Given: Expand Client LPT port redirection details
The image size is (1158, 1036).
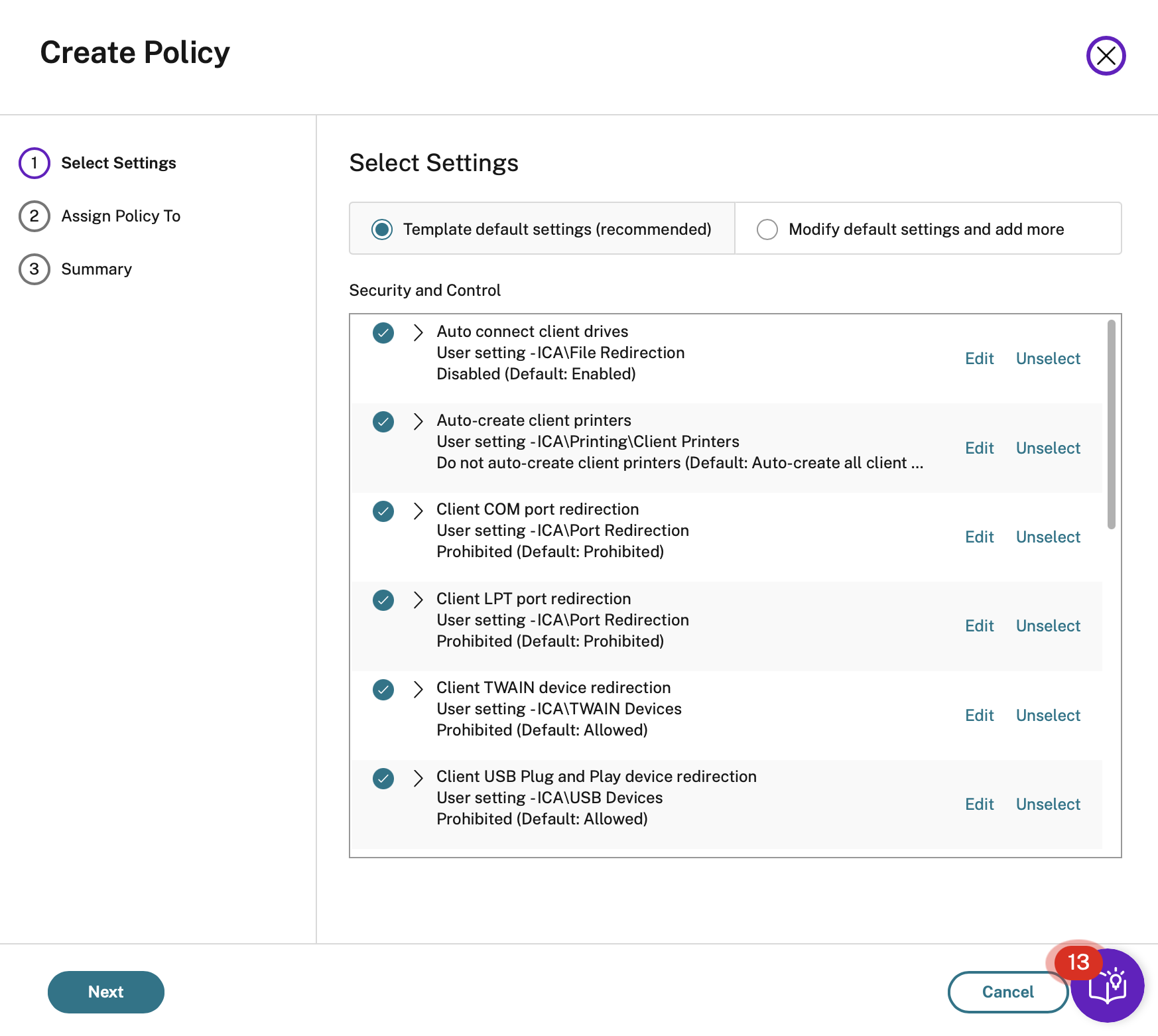Looking at the screenshot, I should pos(418,600).
